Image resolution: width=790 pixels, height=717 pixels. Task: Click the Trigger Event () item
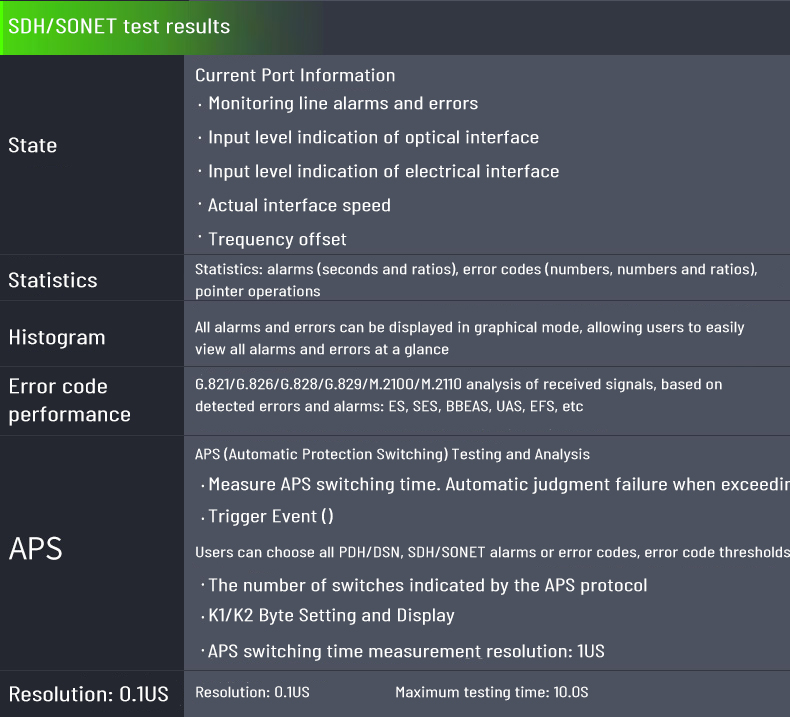click(270, 516)
